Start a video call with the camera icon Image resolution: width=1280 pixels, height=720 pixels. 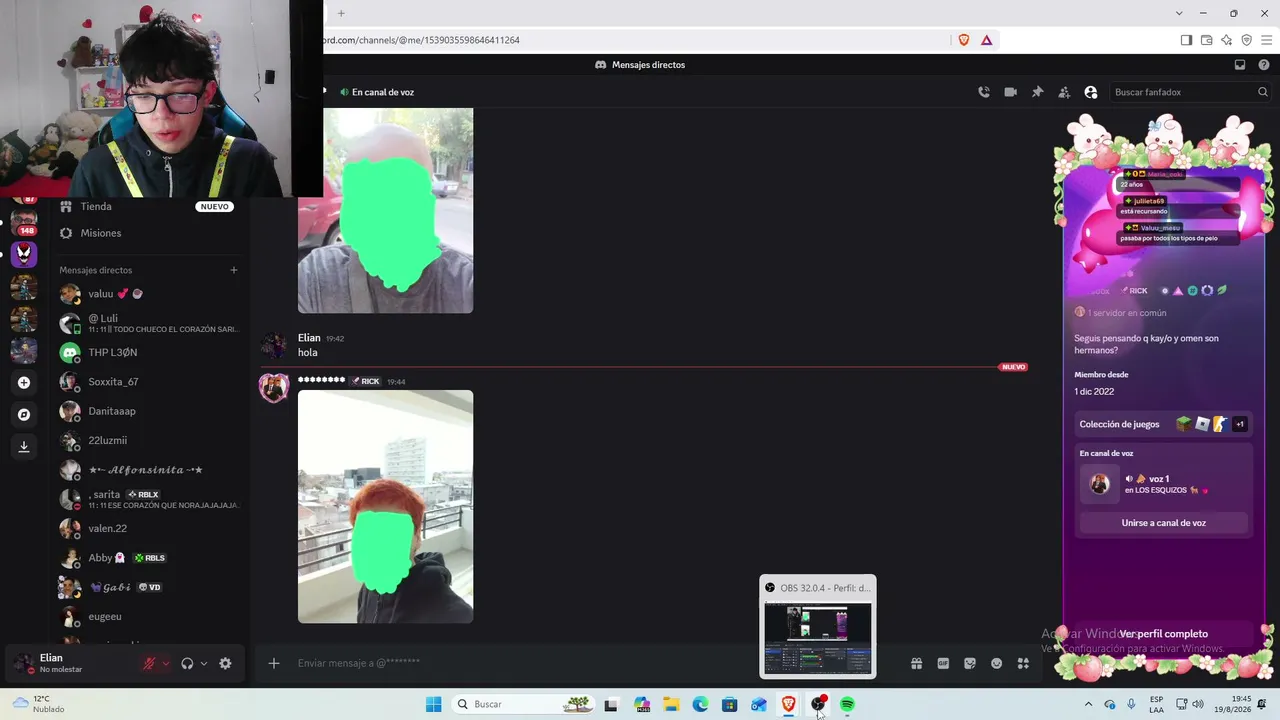tap(1010, 92)
